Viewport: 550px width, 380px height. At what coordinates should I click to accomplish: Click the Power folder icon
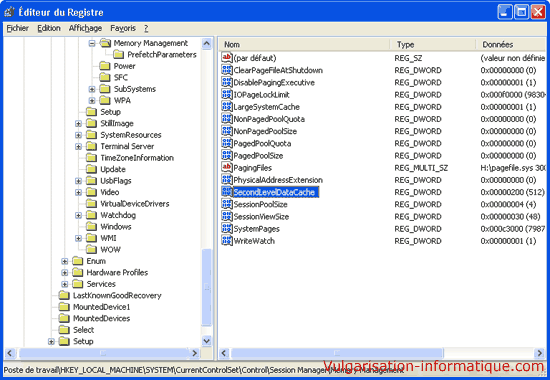coord(105,66)
